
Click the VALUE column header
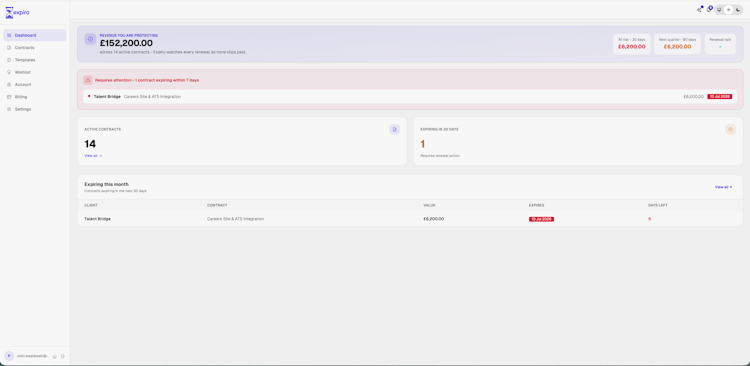point(429,205)
